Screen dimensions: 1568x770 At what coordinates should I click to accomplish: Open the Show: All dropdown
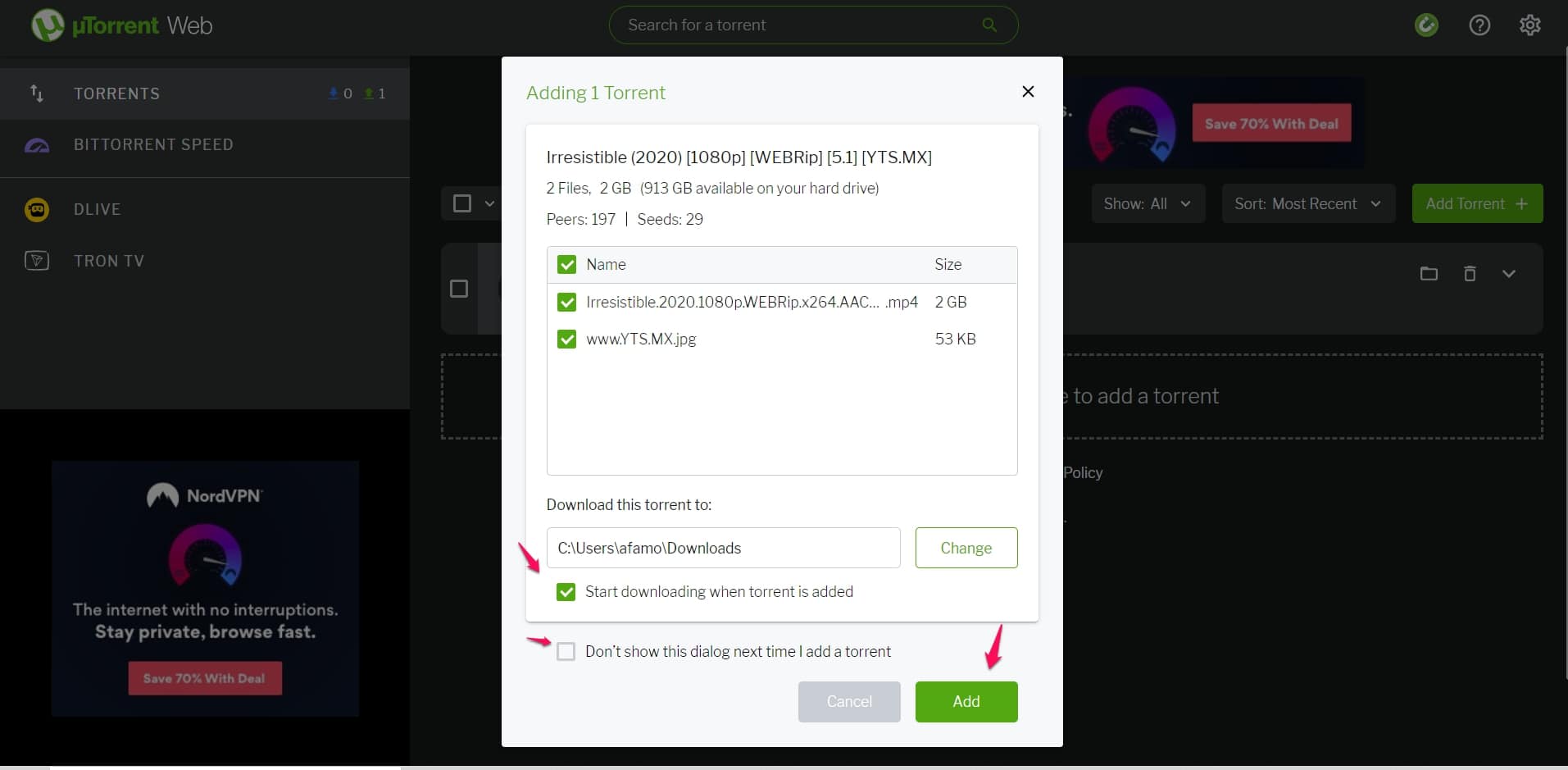1148,204
